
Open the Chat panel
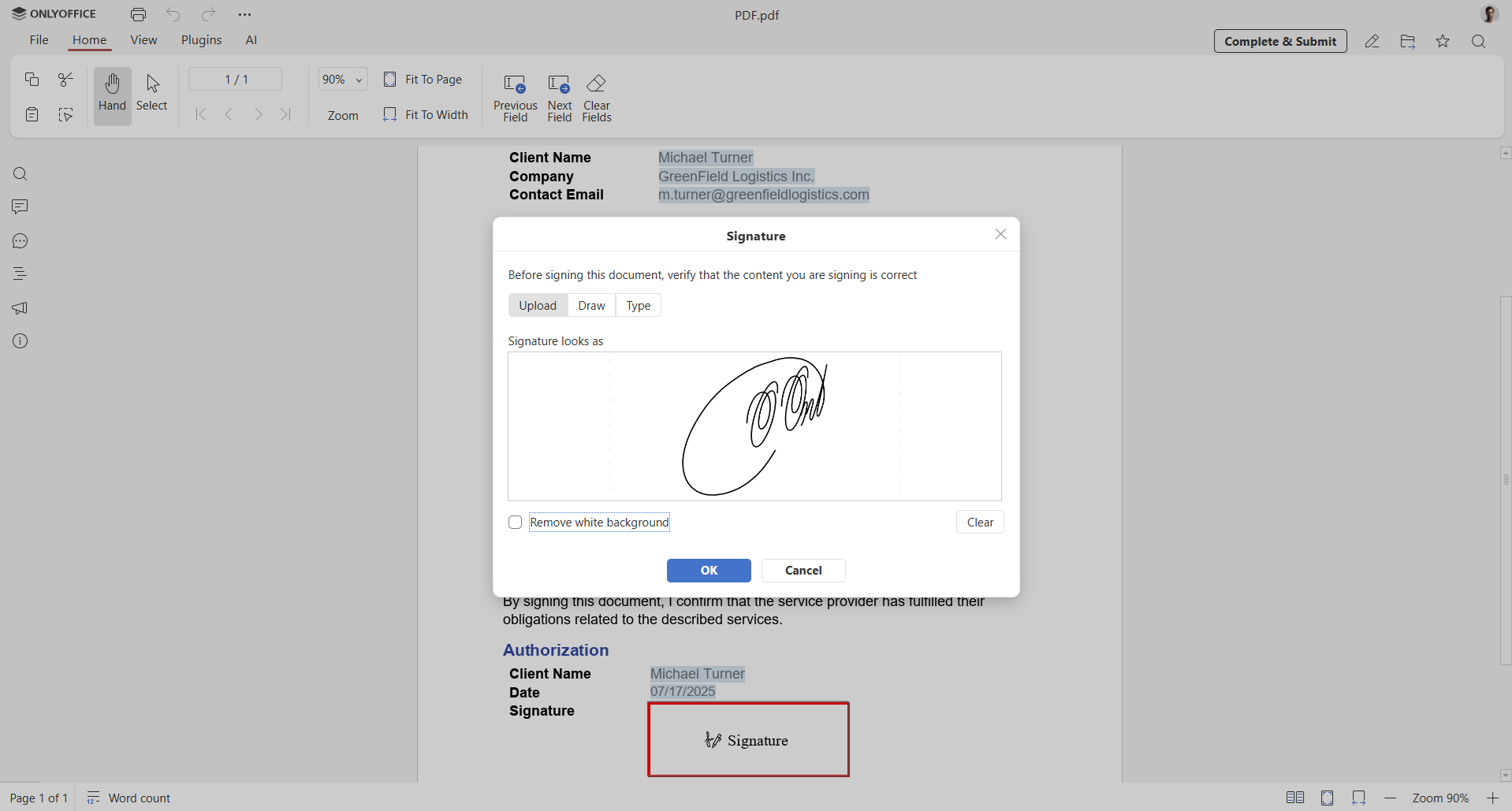pos(20,241)
